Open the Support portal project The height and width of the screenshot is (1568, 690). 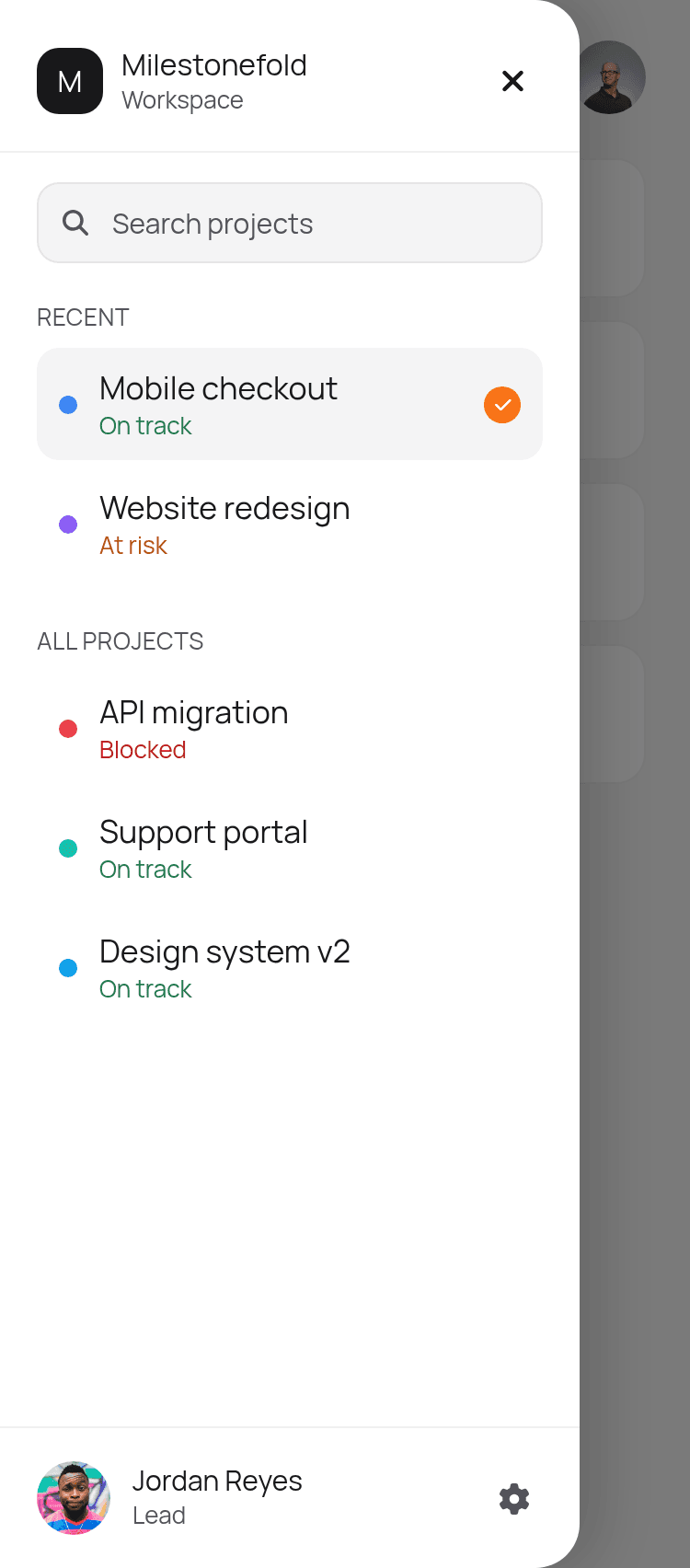pyautogui.click(x=290, y=848)
